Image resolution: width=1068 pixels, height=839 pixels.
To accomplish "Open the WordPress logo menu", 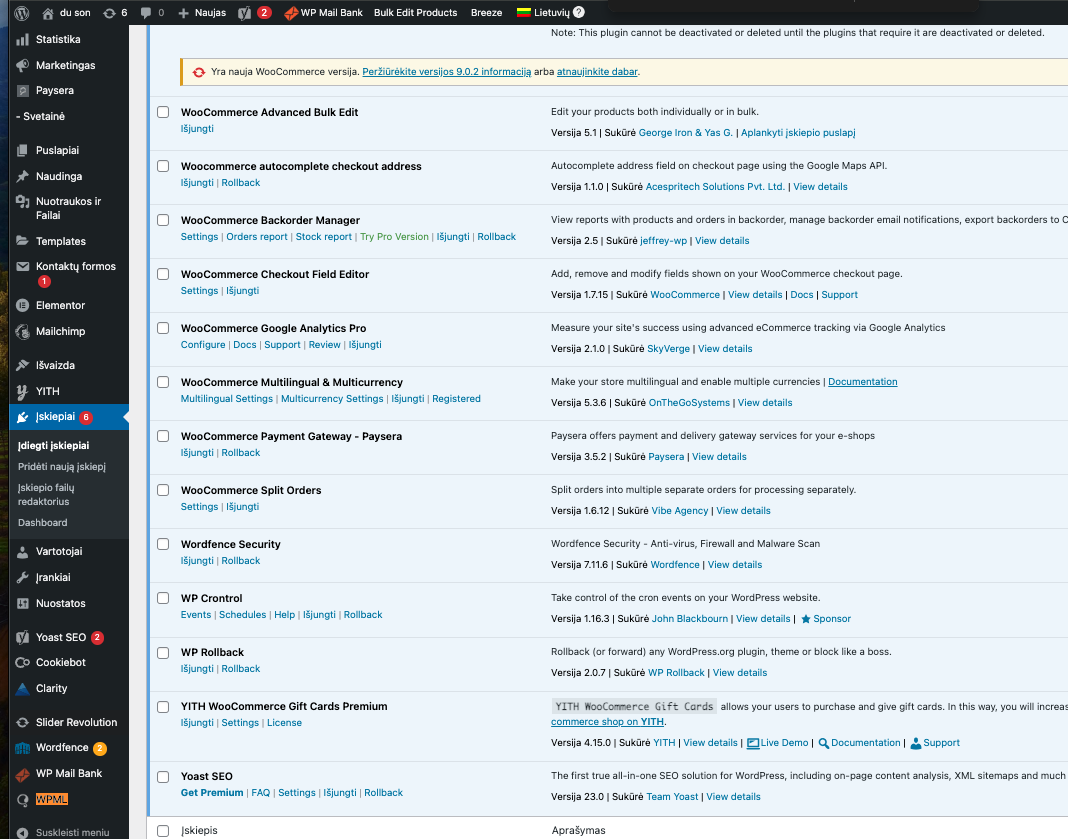I will coord(22,12).
